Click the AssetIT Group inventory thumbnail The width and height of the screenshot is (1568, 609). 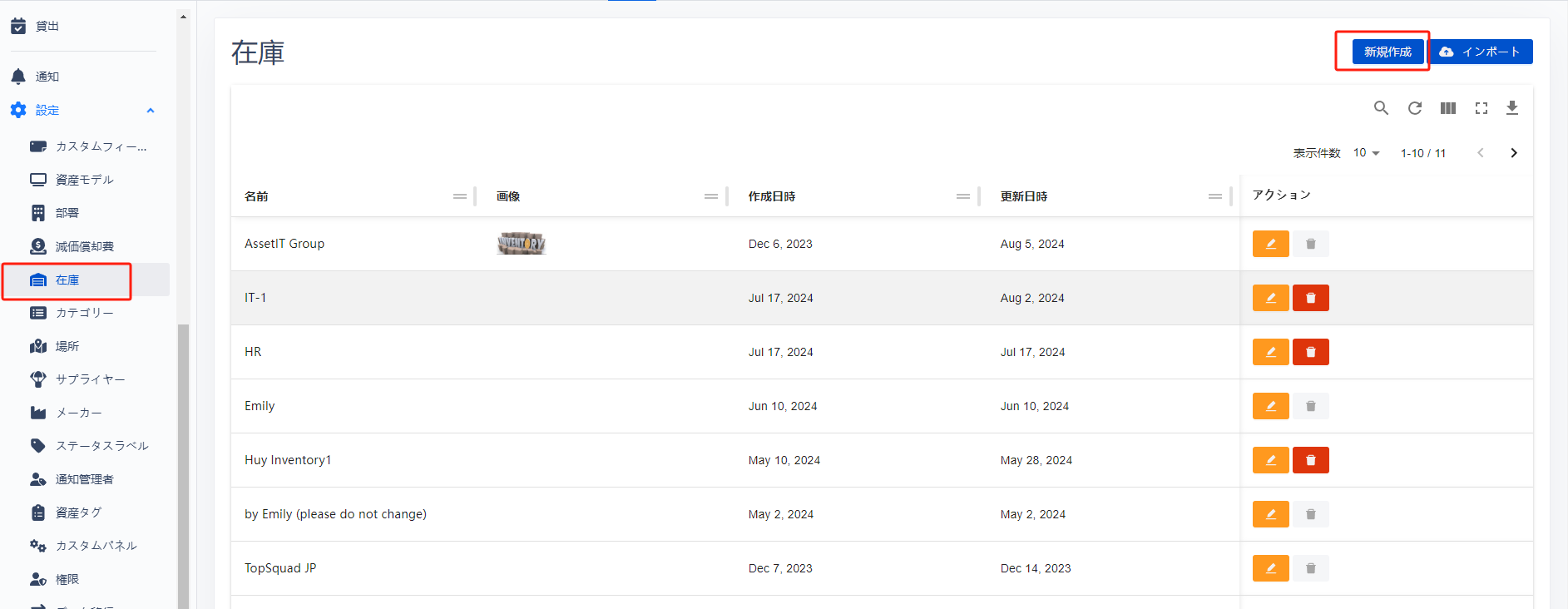(521, 243)
